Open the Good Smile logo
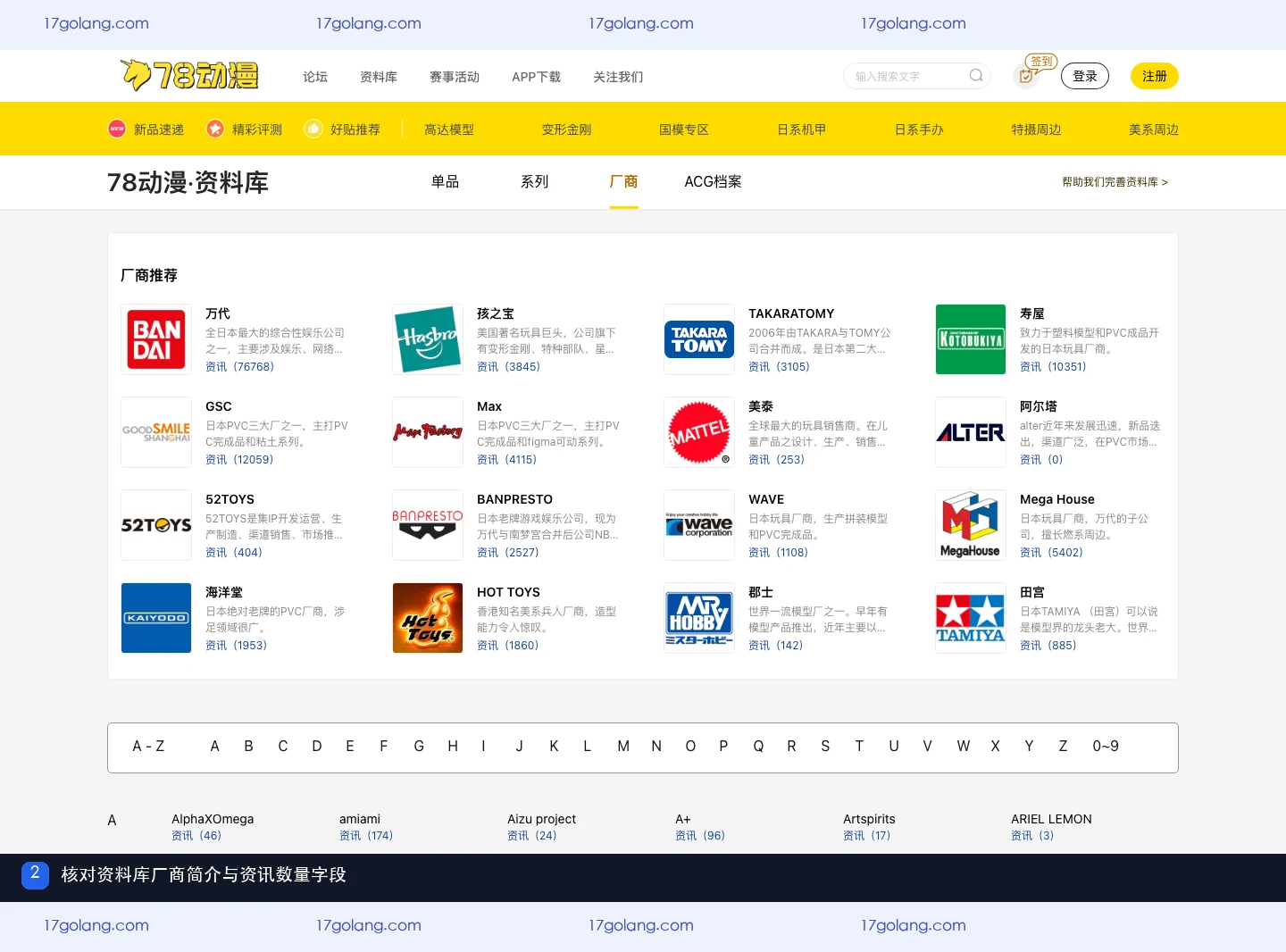This screenshot has height=952, width=1286. (156, 432)
